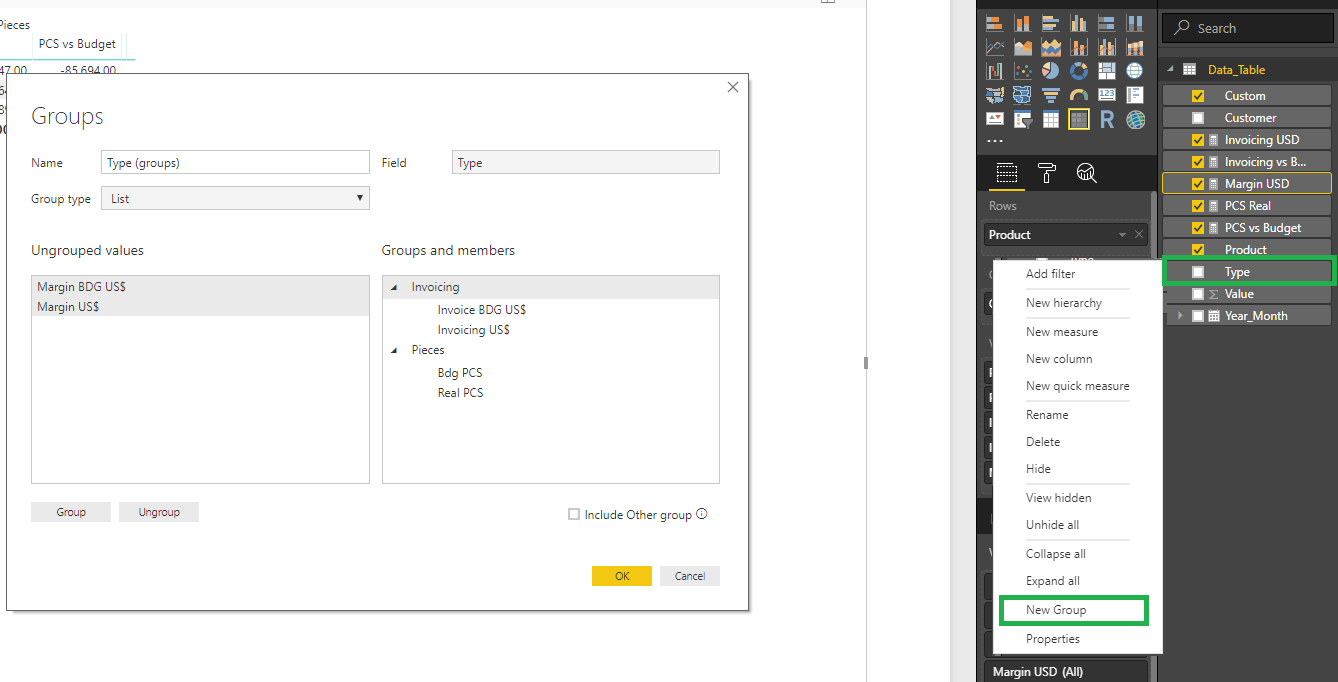Click the Group button
This screenshot has height=682, width=1338.
click(x=71, y=512)
